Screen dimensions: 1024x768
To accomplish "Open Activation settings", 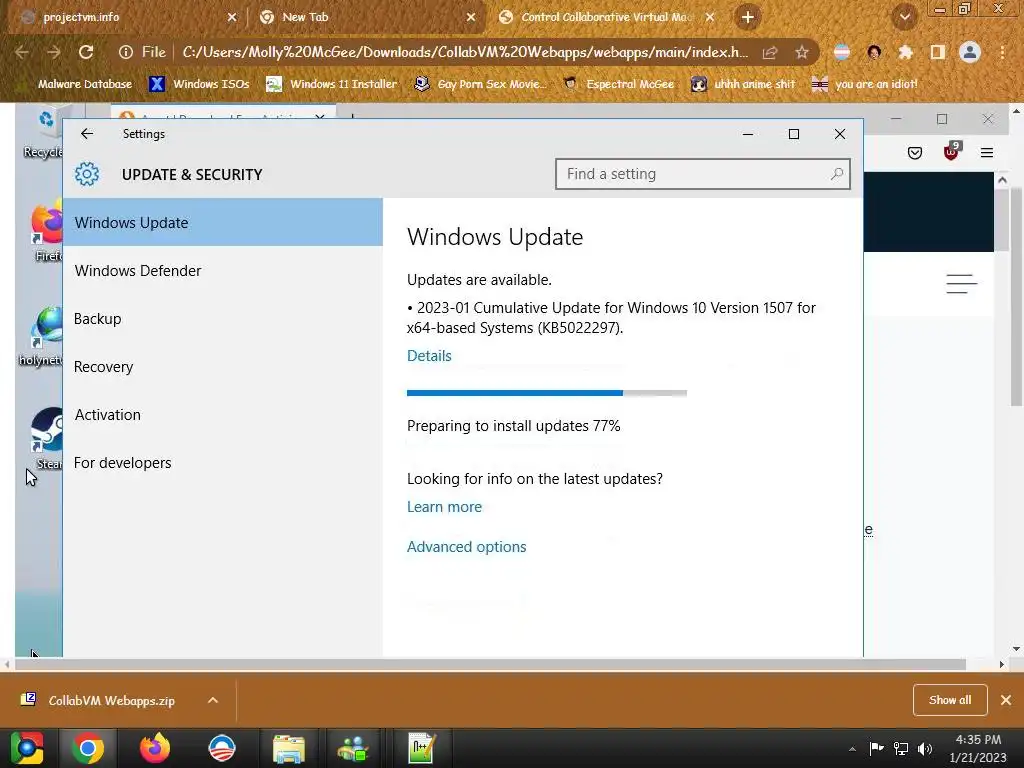I will (x=223, y=415).
